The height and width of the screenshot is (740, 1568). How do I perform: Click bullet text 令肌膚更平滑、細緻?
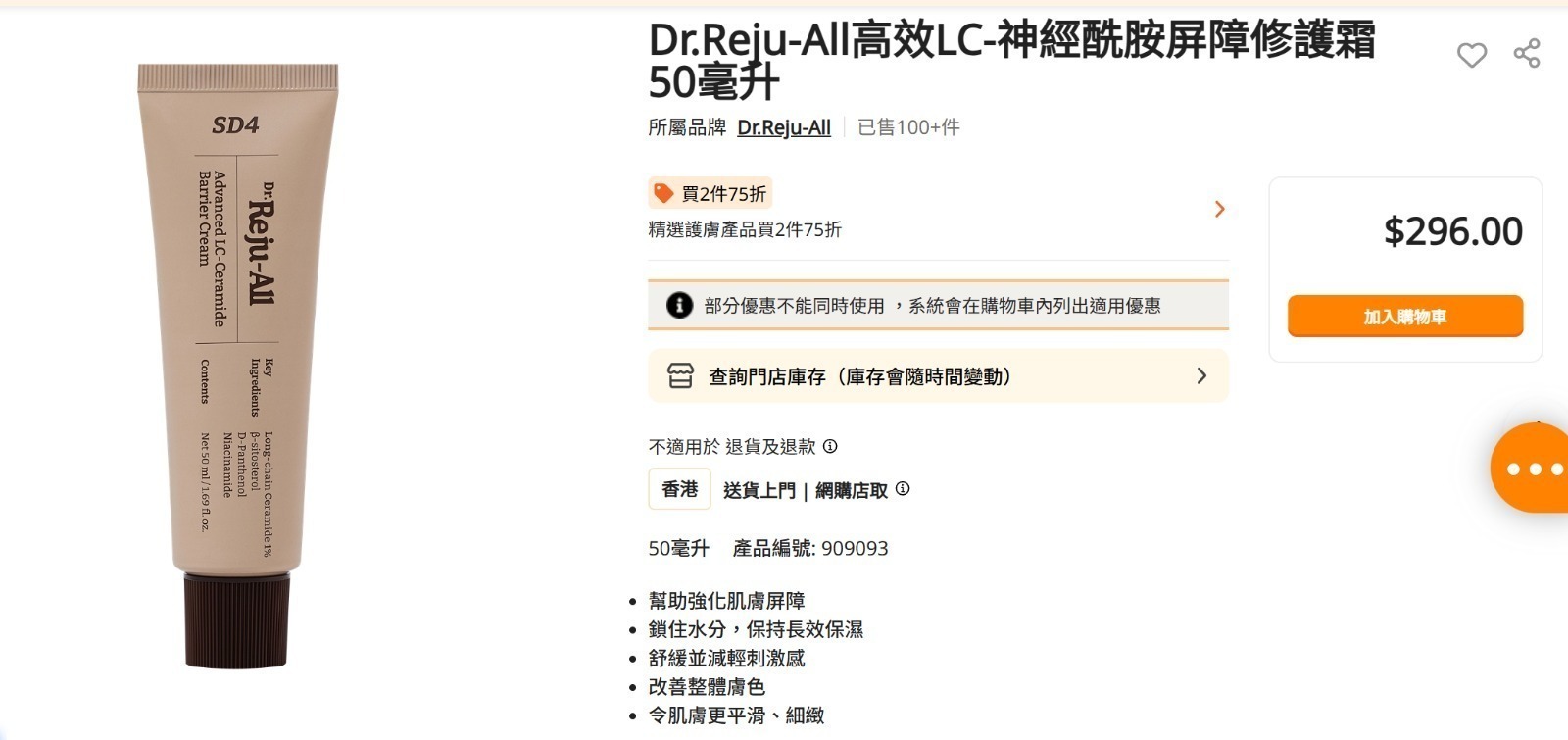coord(736,715)
